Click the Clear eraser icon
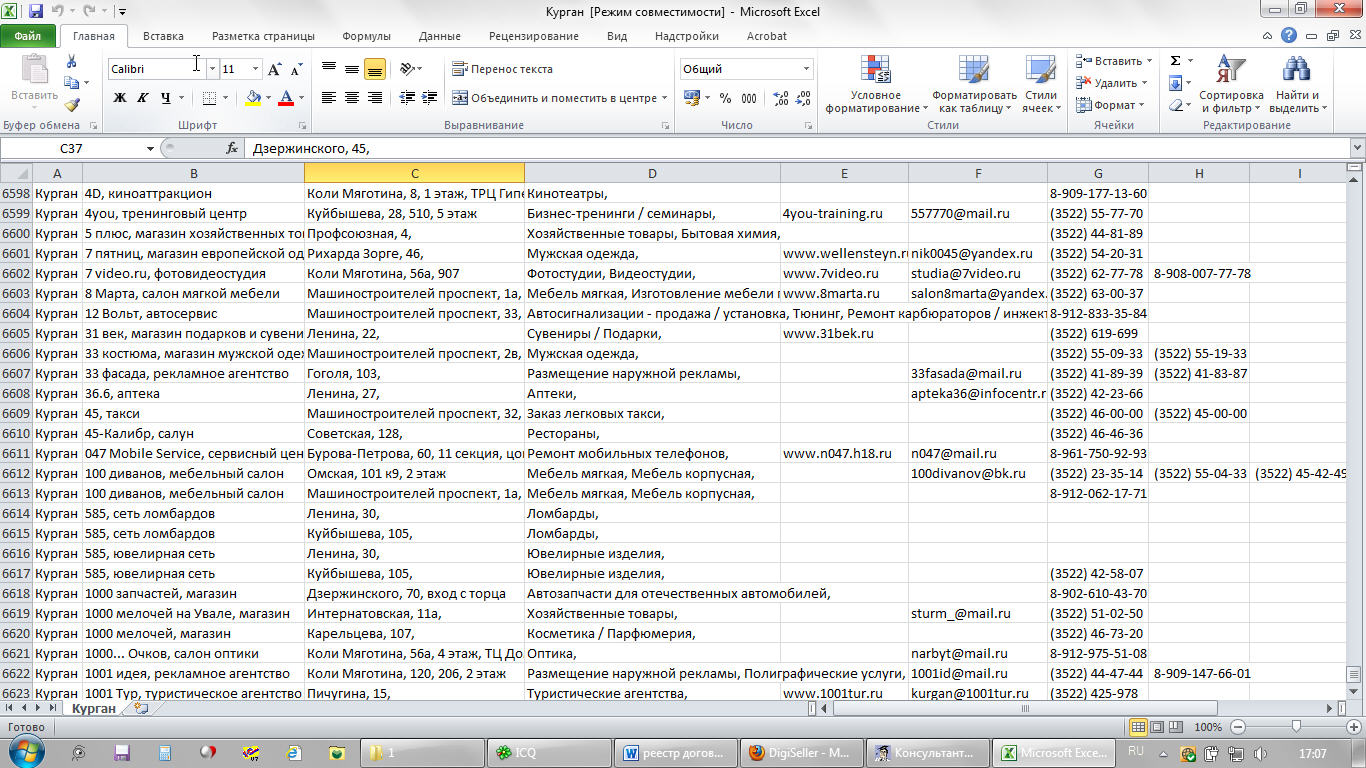1366x768 pixels. point(1176,105)
